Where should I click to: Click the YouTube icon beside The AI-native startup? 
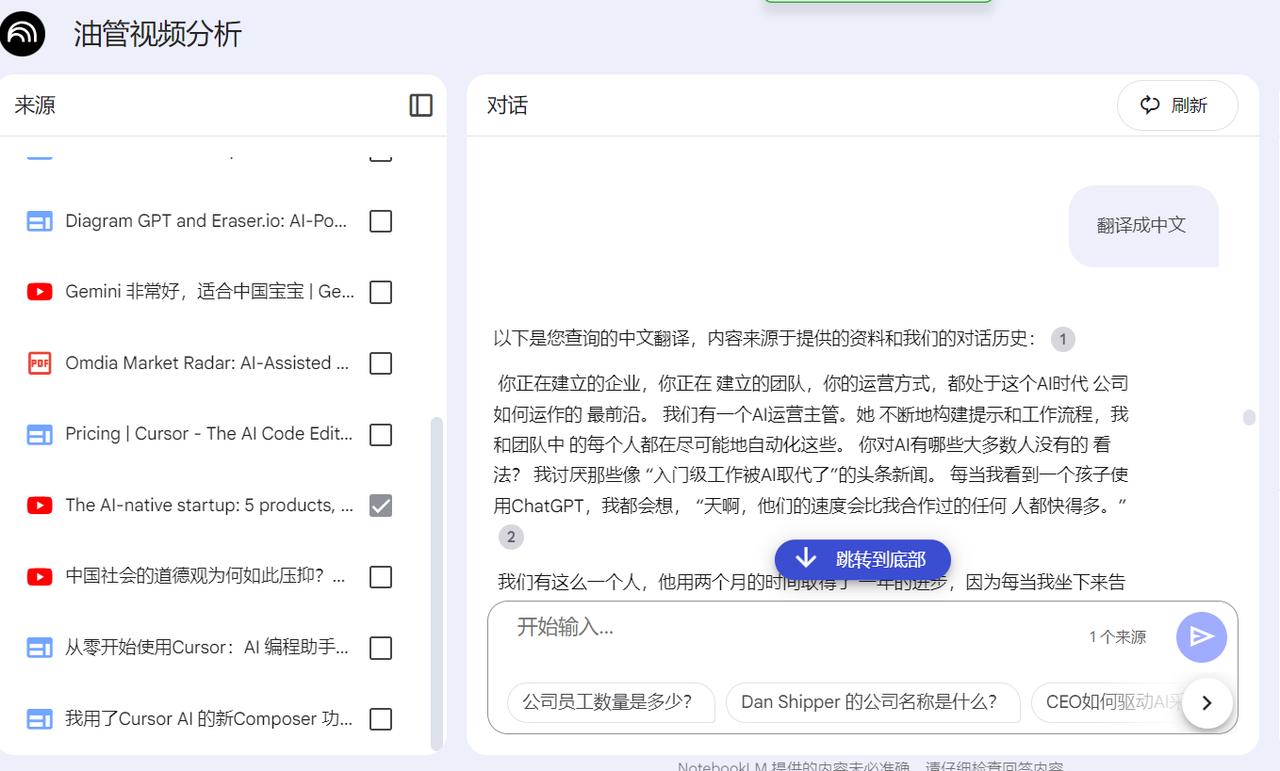(x=40, y=505)
